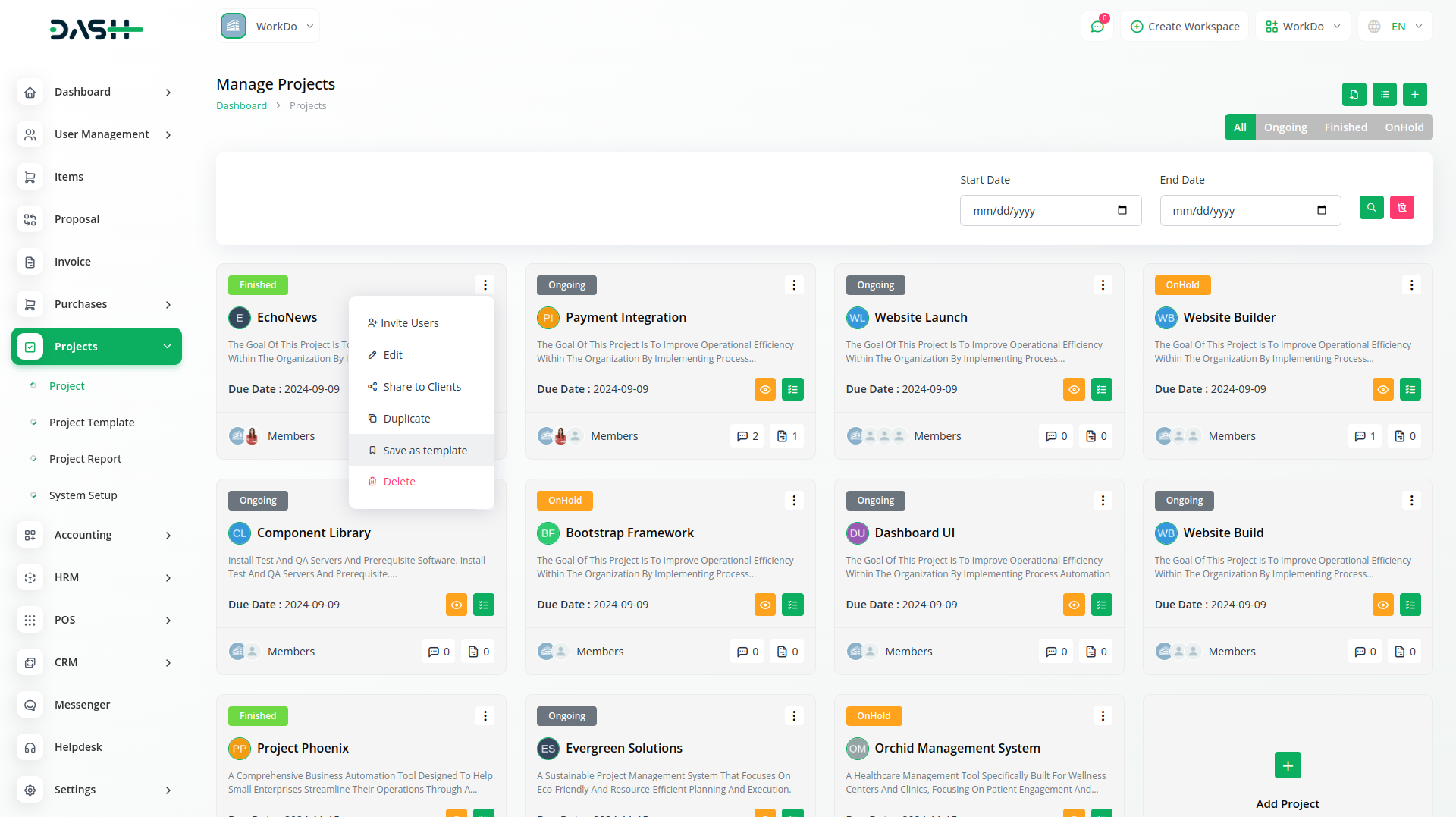Click the End Date input field

[1250, 211]
